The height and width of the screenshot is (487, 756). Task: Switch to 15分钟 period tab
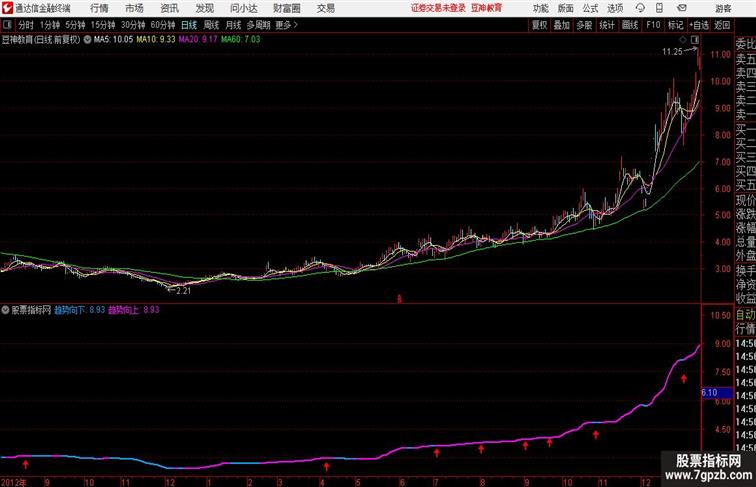click(103, 25)
